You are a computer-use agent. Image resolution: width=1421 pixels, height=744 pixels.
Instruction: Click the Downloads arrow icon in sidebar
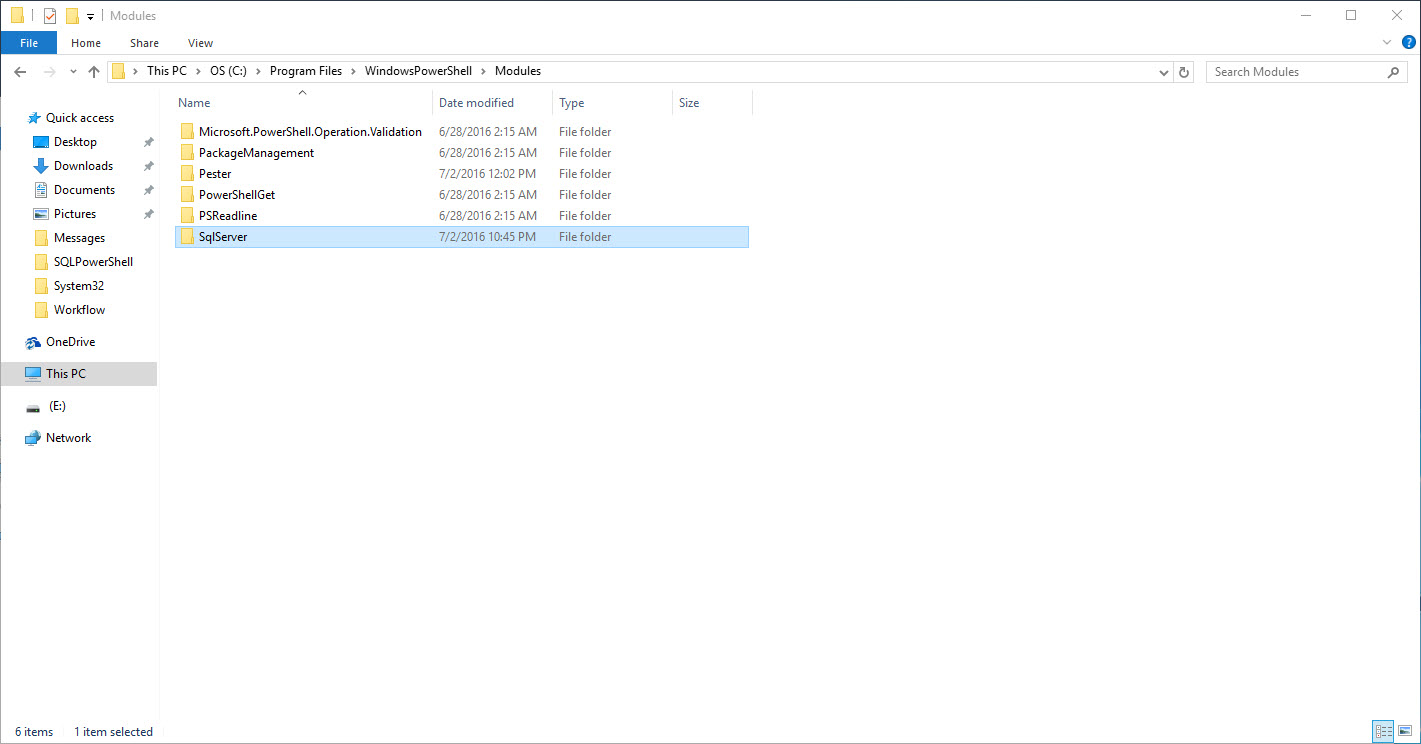(41, 165)
